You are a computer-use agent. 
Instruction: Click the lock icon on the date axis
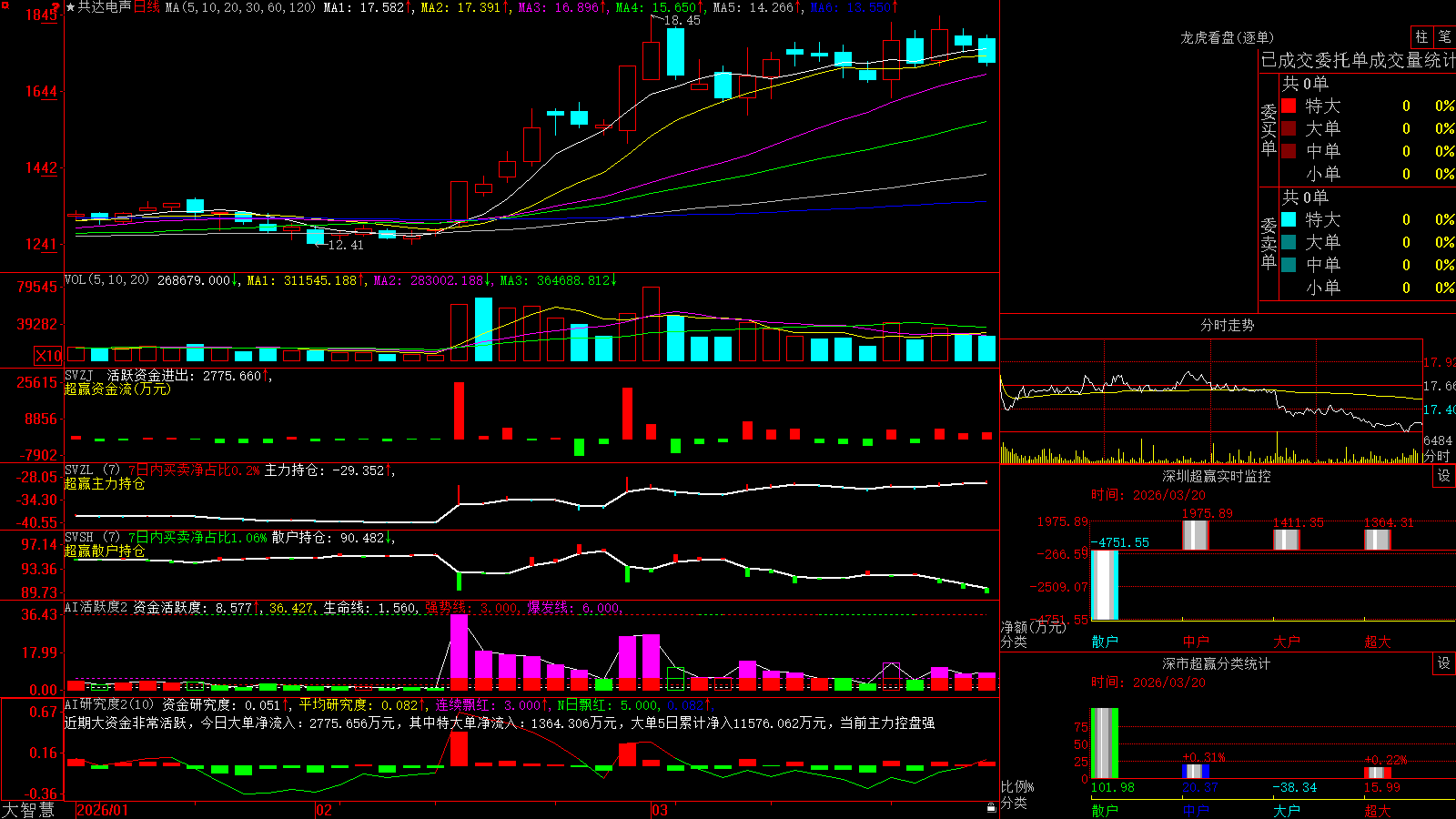992,807
